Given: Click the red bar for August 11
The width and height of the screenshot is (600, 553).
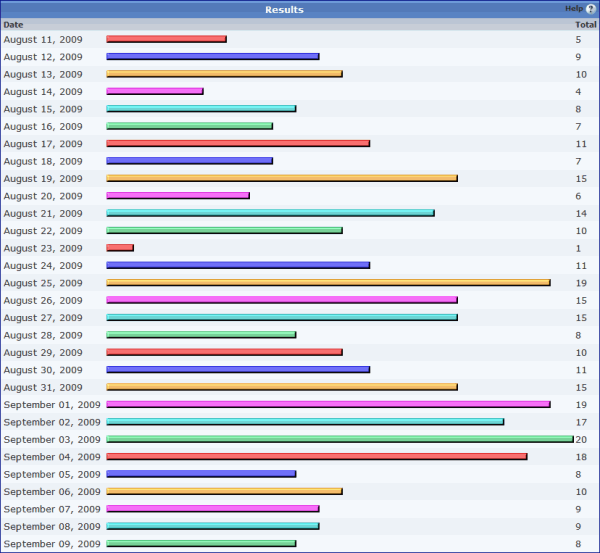Looking at the screenshot, I should (x=166, y=39).
